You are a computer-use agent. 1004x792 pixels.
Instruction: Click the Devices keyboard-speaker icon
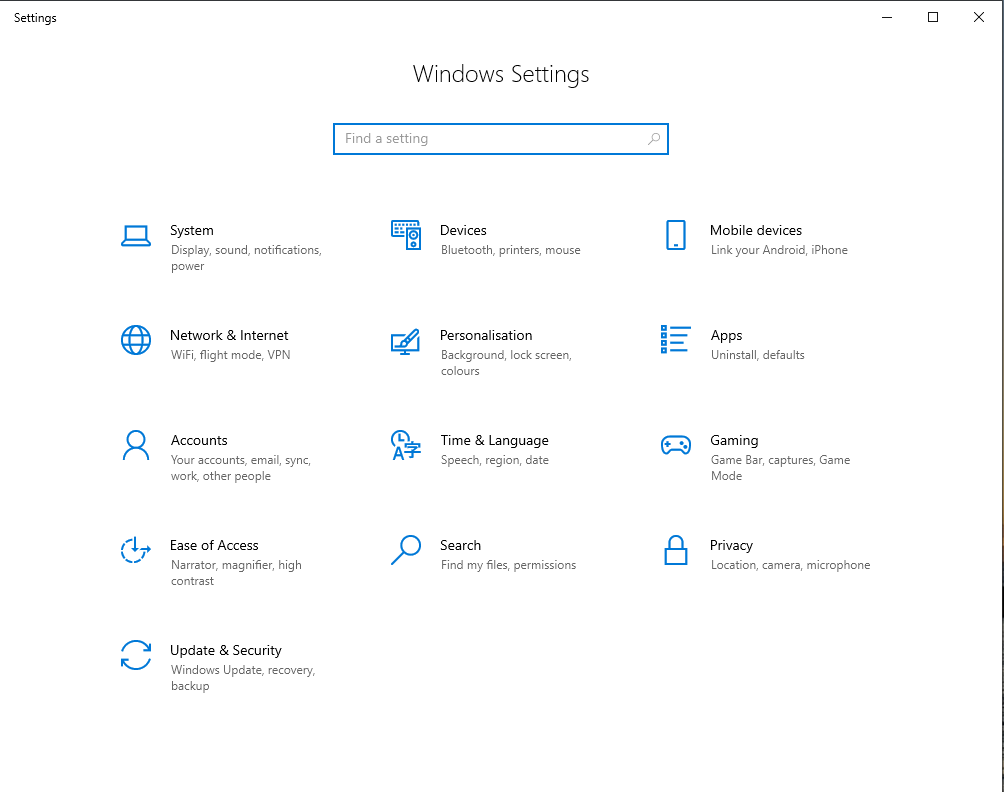click(406, 235)
